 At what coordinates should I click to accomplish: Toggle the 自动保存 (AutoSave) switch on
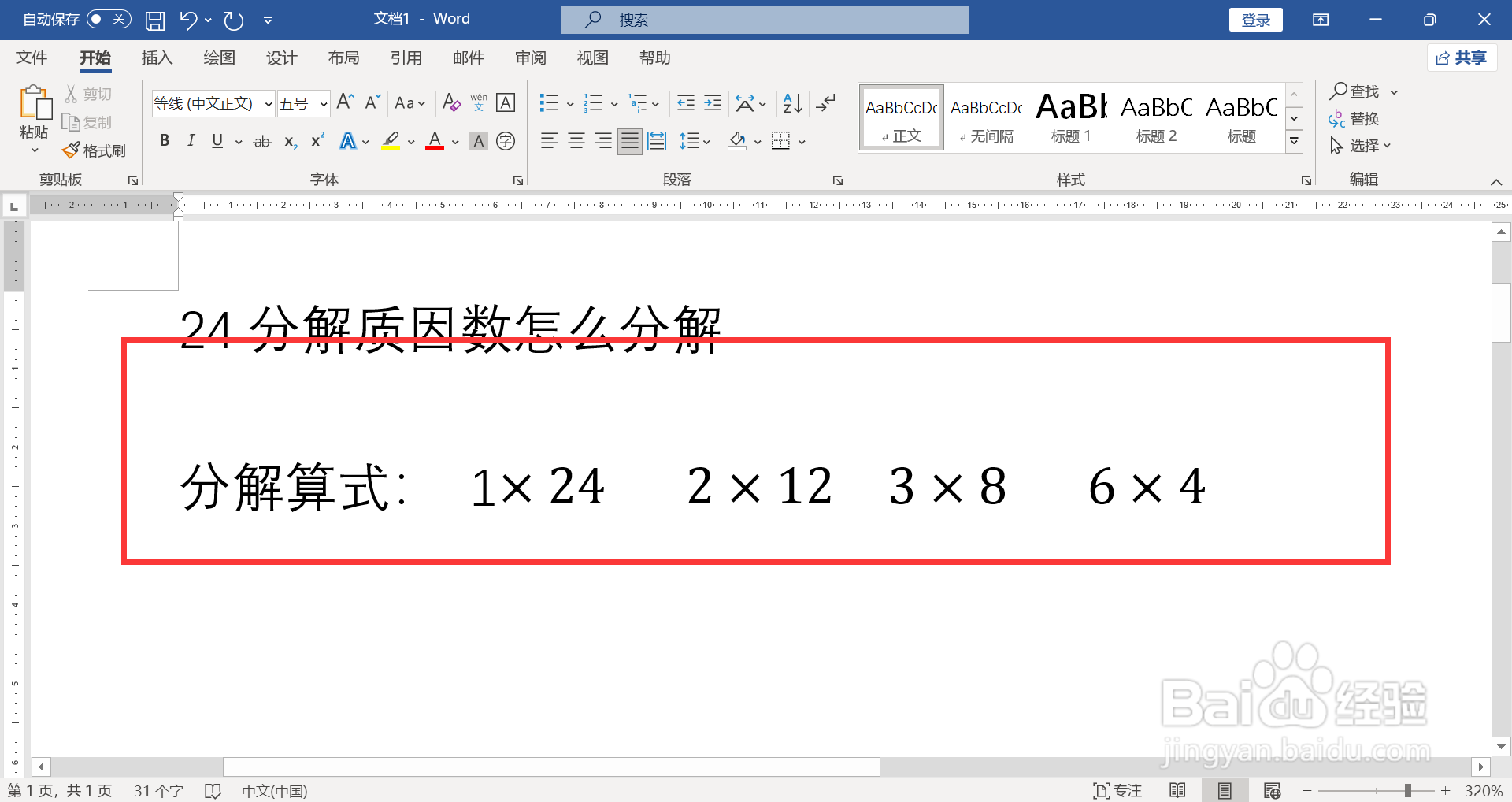[x=109, y=19]
